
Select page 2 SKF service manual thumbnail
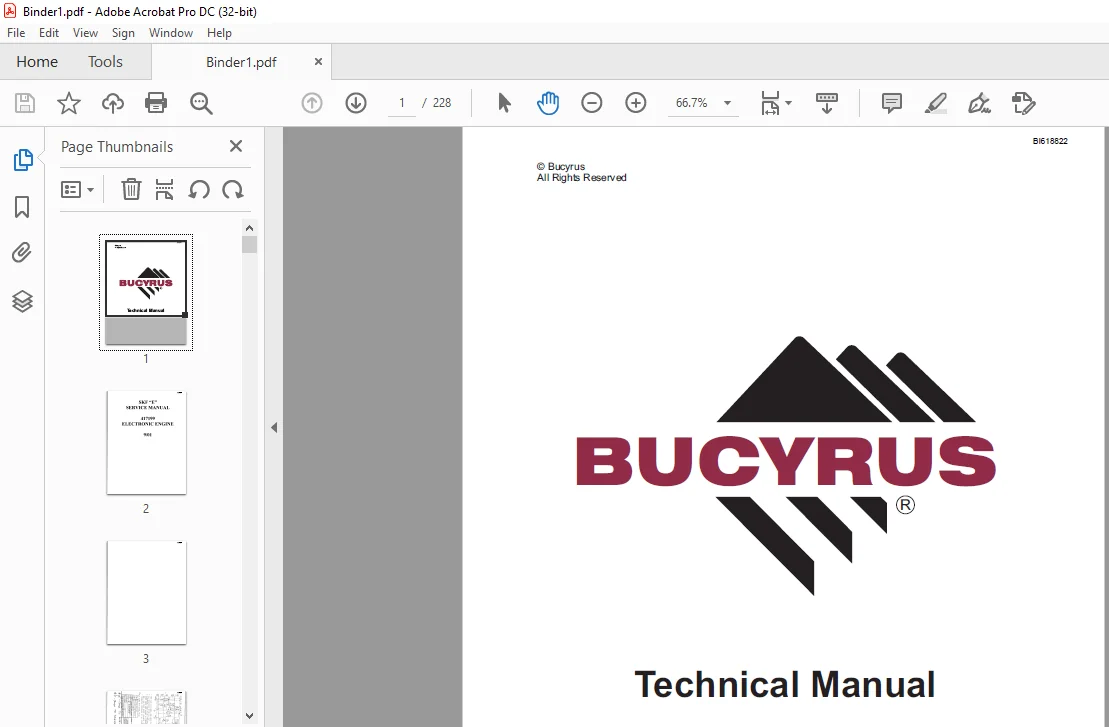click(x=146, y=443)
